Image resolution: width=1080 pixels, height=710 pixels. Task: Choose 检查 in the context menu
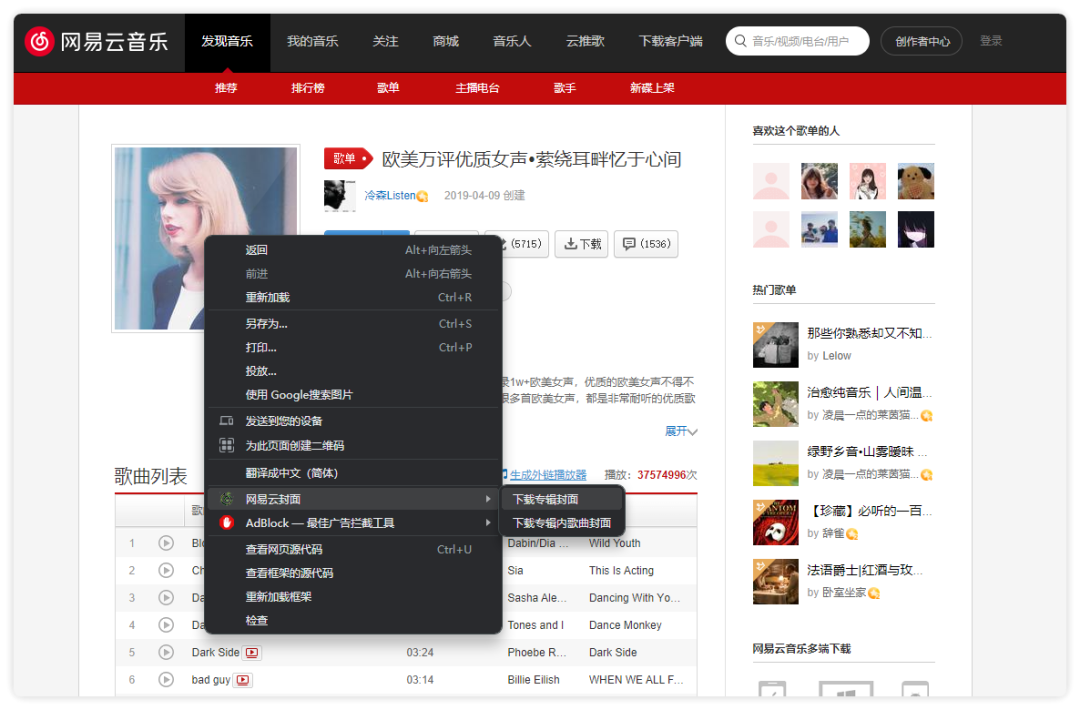[x=353, y=620]
